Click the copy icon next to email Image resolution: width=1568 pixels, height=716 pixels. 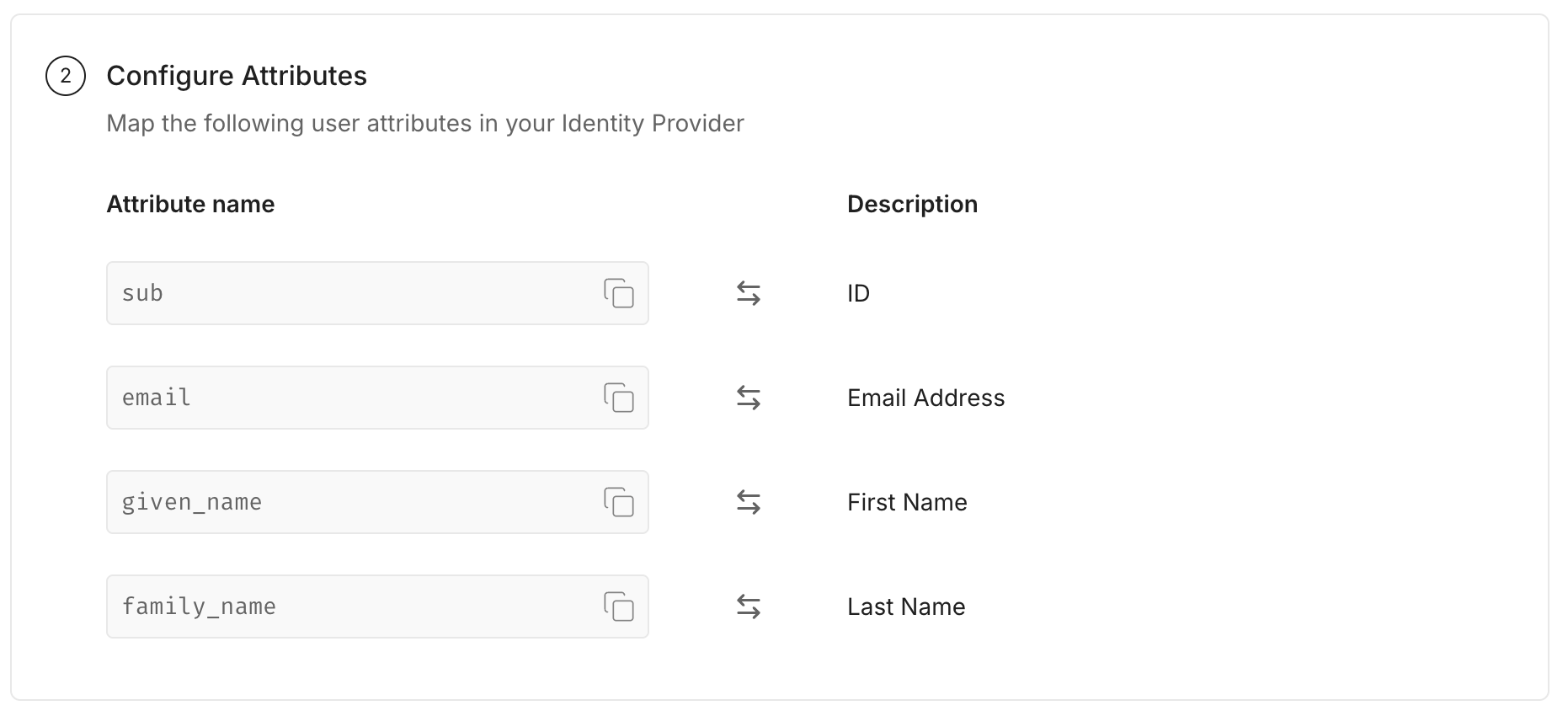click(620, 398)
